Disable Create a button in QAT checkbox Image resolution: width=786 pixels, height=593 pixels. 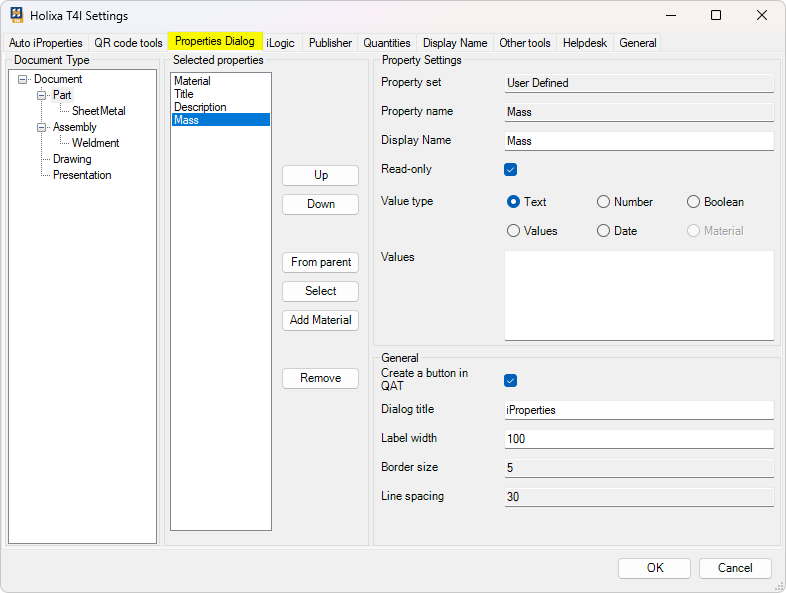[510, 380]
